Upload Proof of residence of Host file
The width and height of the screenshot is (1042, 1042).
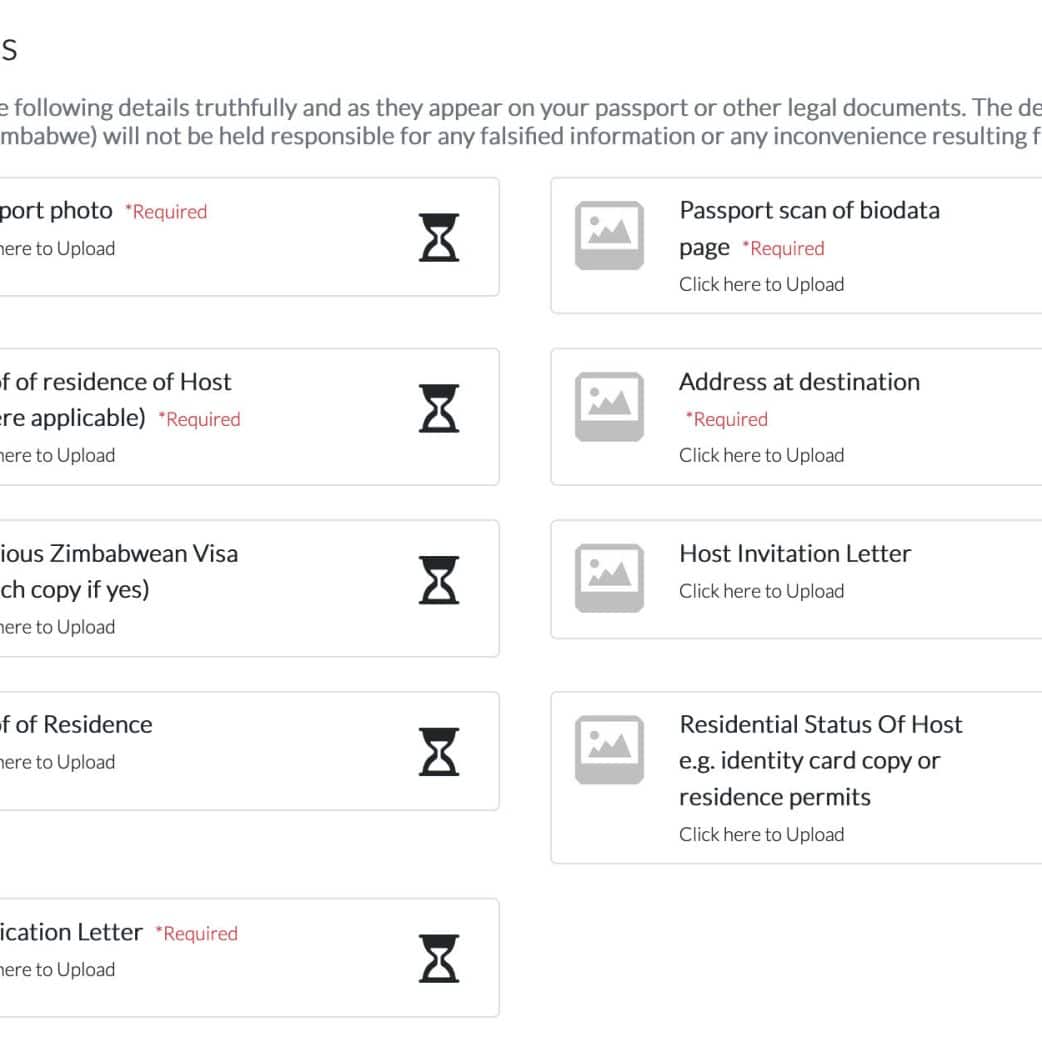point(57,456)
